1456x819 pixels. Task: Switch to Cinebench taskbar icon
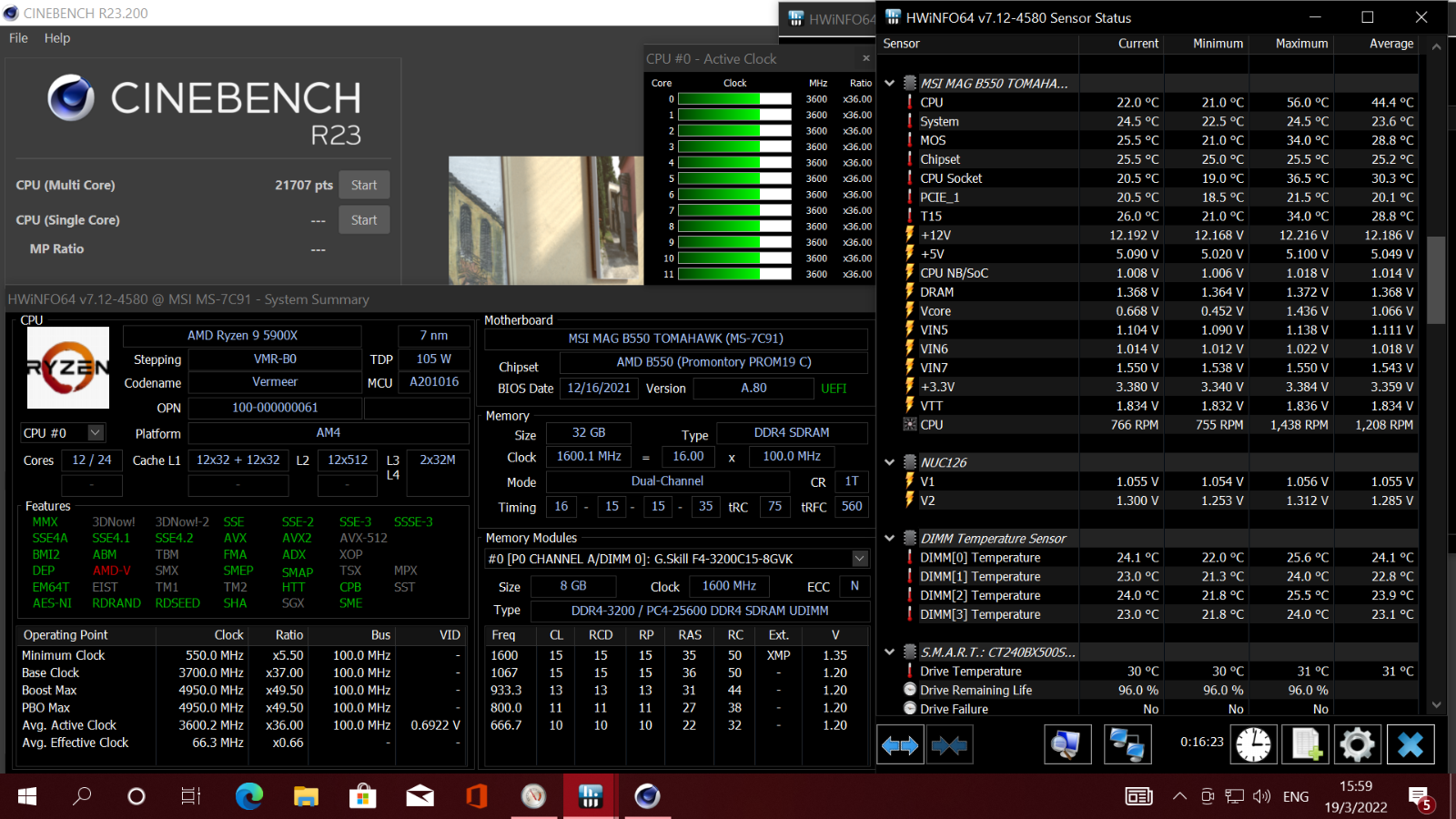click(x=647, y=796)
